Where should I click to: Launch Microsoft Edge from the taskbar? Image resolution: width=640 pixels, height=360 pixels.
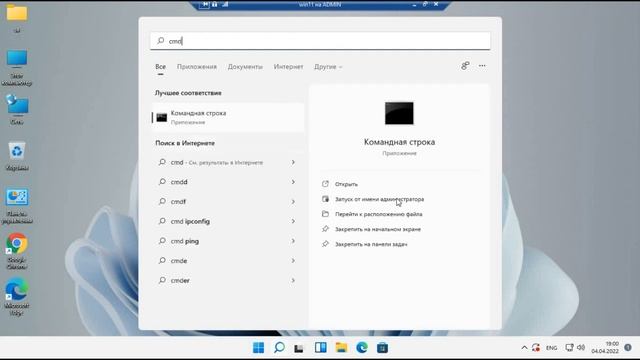tap(362, 348)
